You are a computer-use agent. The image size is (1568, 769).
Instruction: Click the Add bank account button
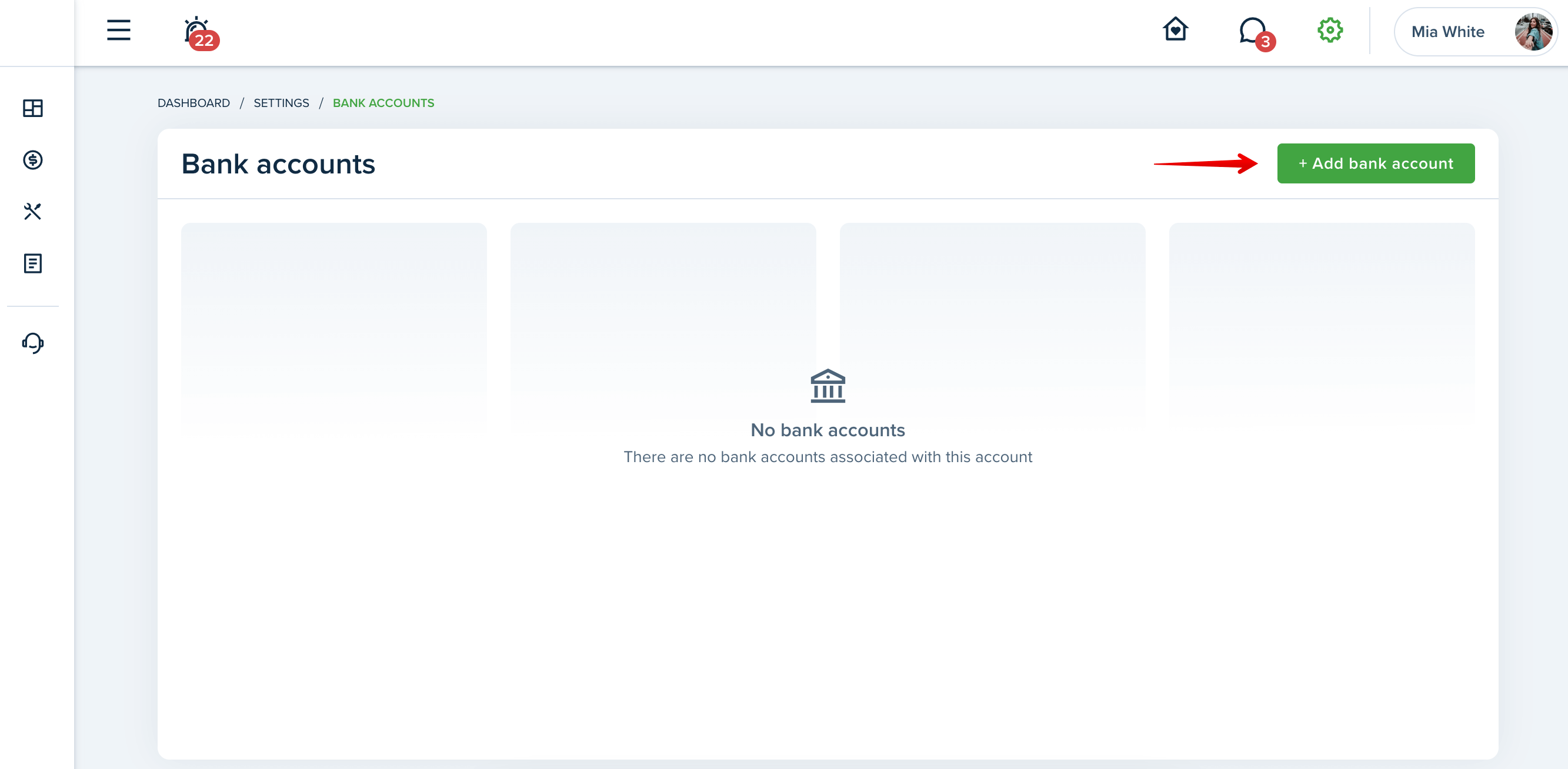(1376, 163)
